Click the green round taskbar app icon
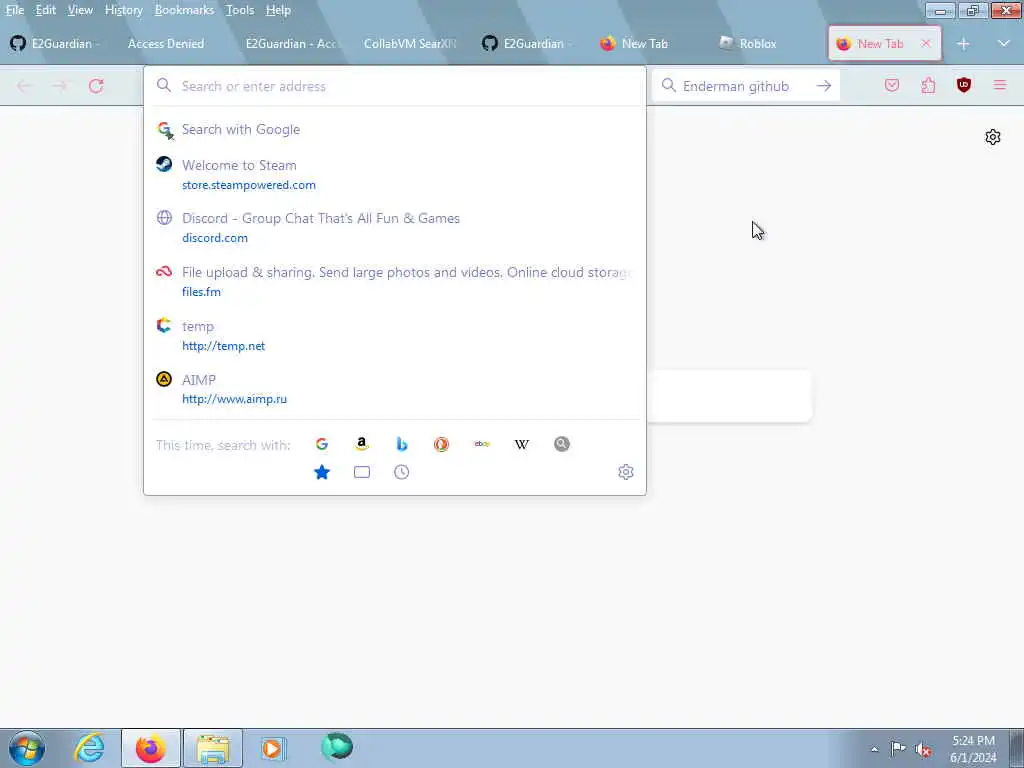Viewport: 1024px width, 768px height. click(x=337, y=746)
